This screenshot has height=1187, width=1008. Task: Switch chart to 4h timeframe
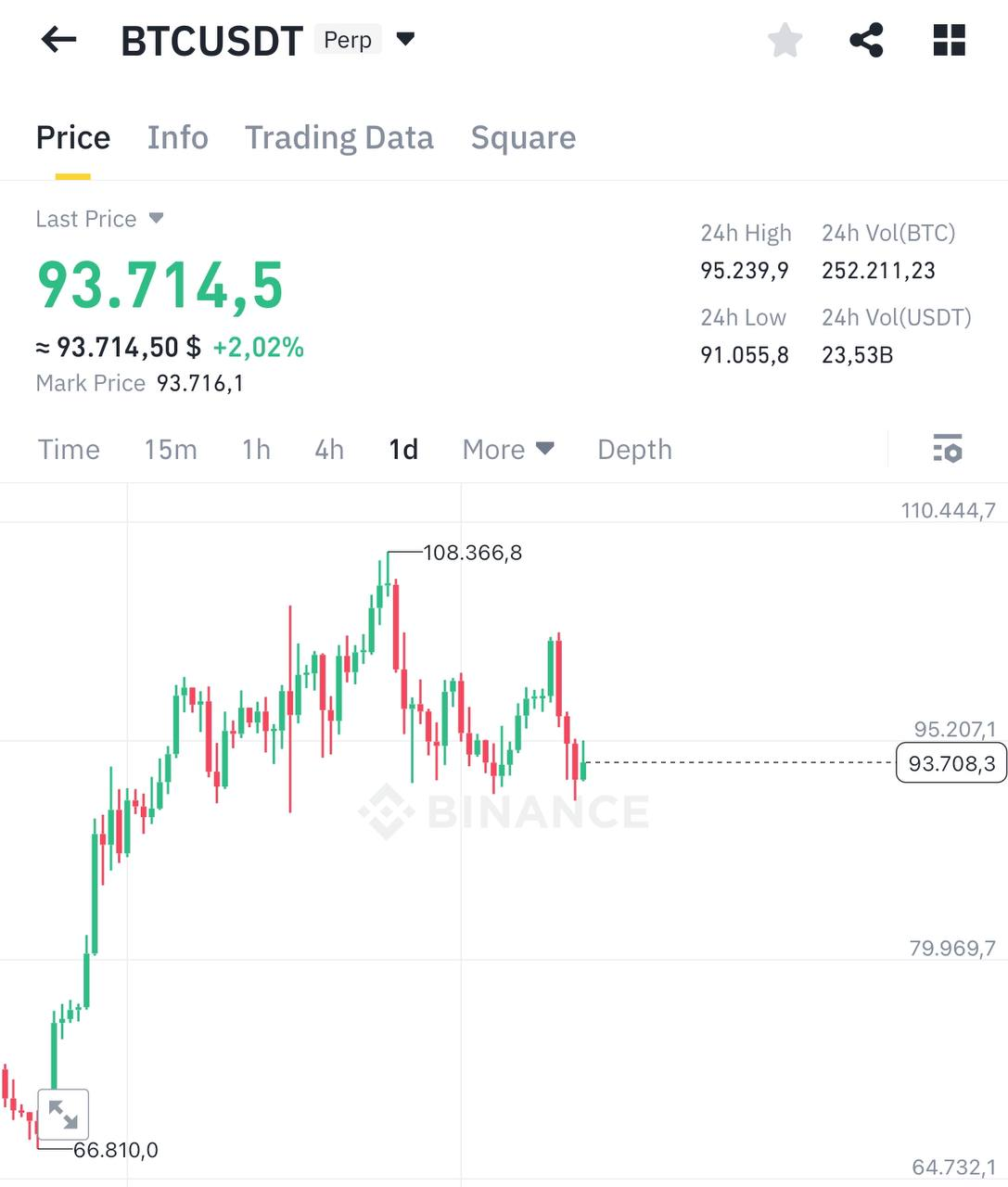(x=327, y=450)
